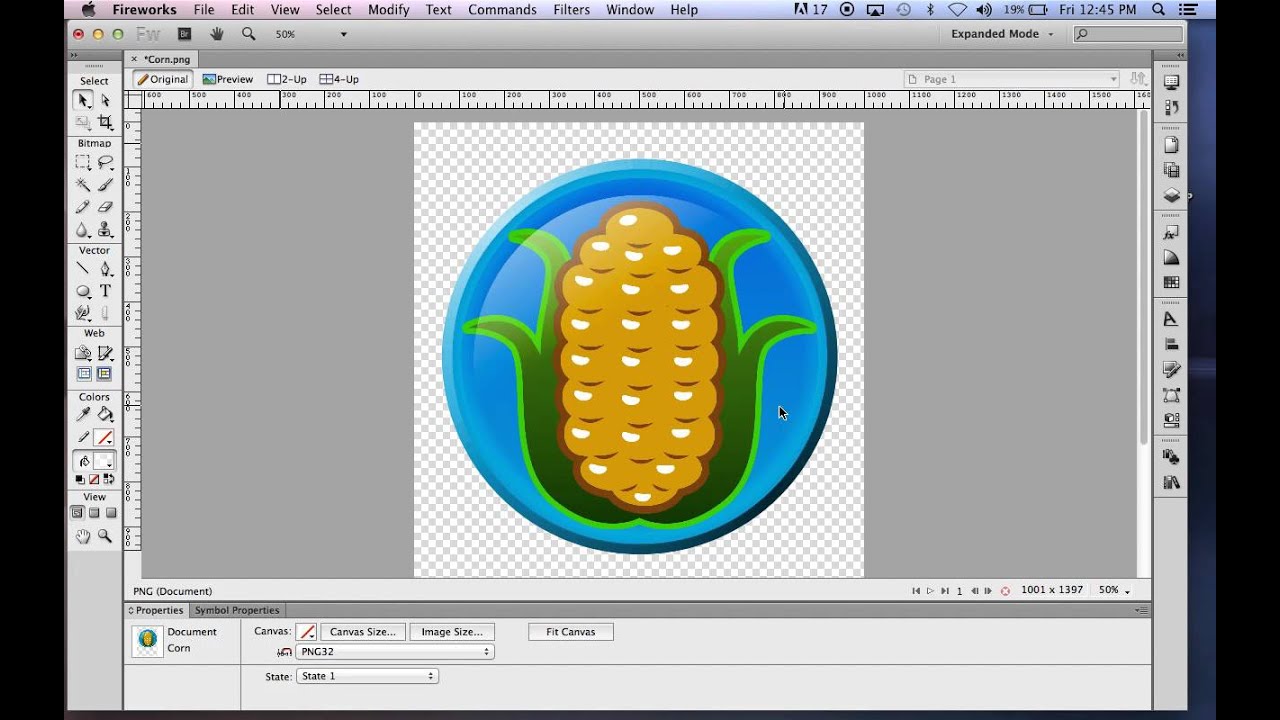Open the Modify menu
This screenshot has height=720, width=1280.
coord(388,10)
